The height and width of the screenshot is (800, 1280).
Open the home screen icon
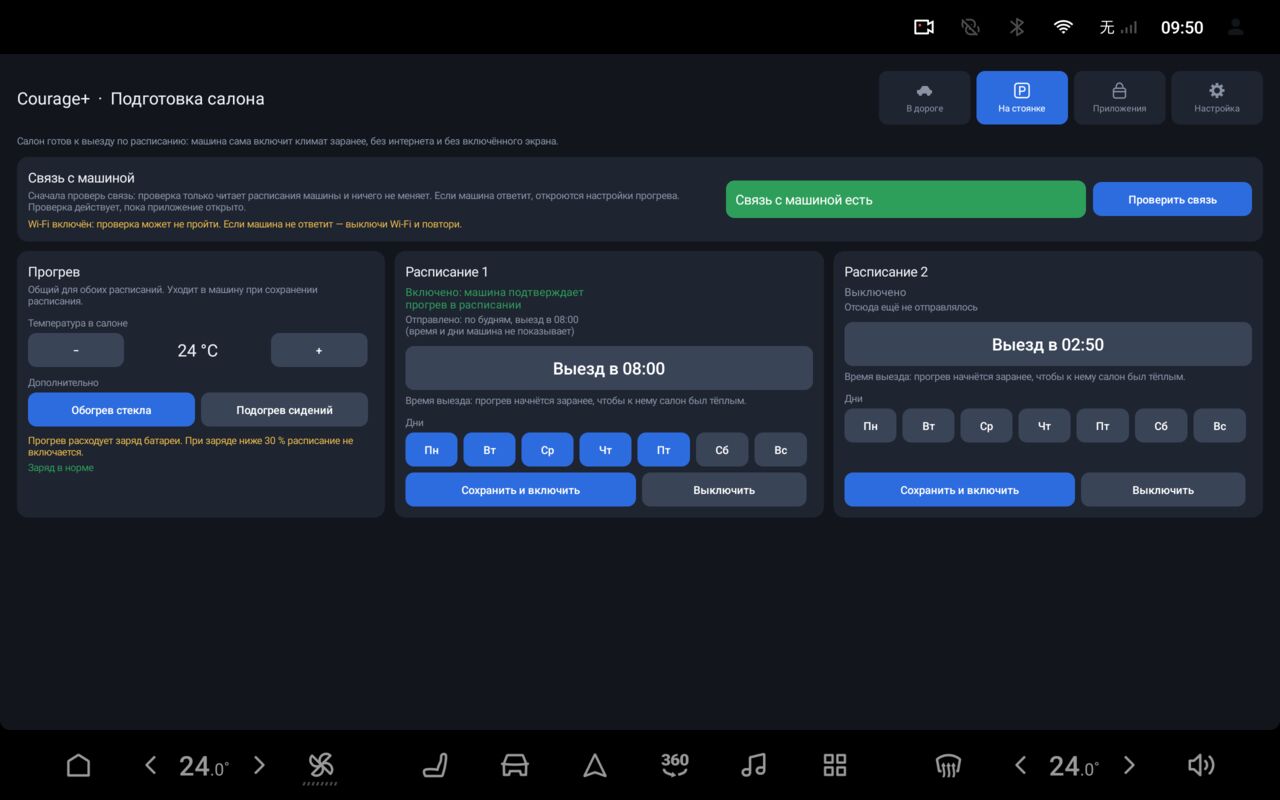click(78, 766)
